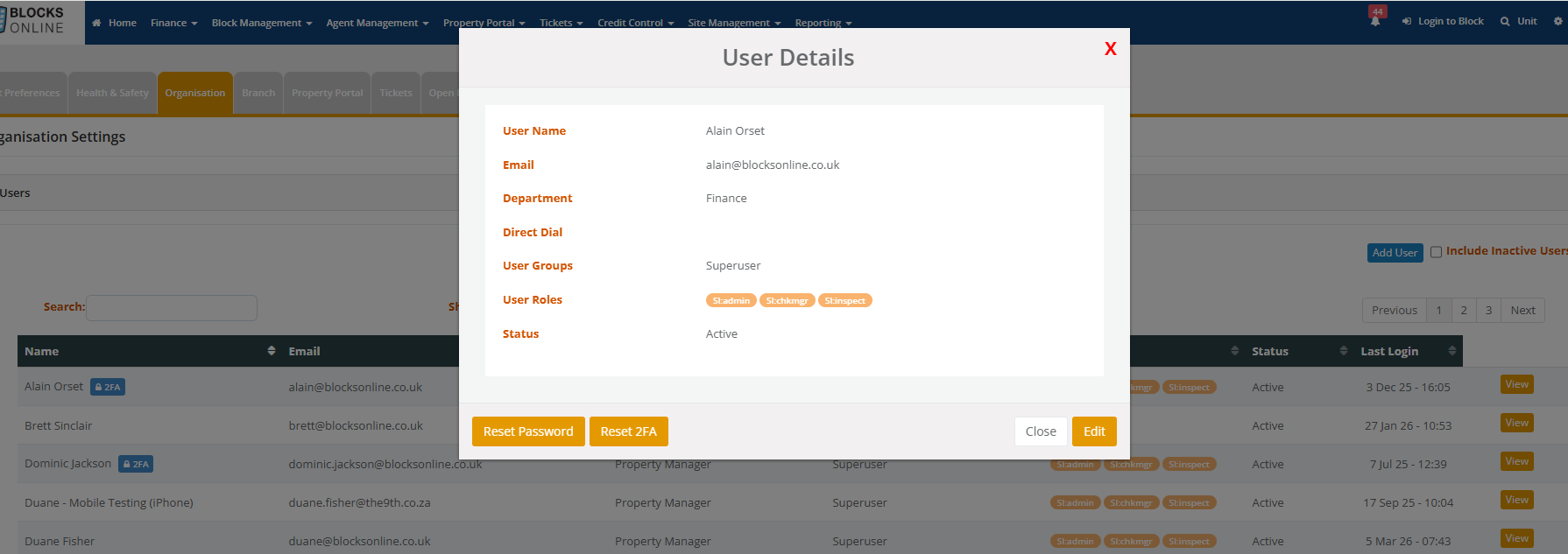
Task: Sort table by Name column arrows
Action: point(272,351)
